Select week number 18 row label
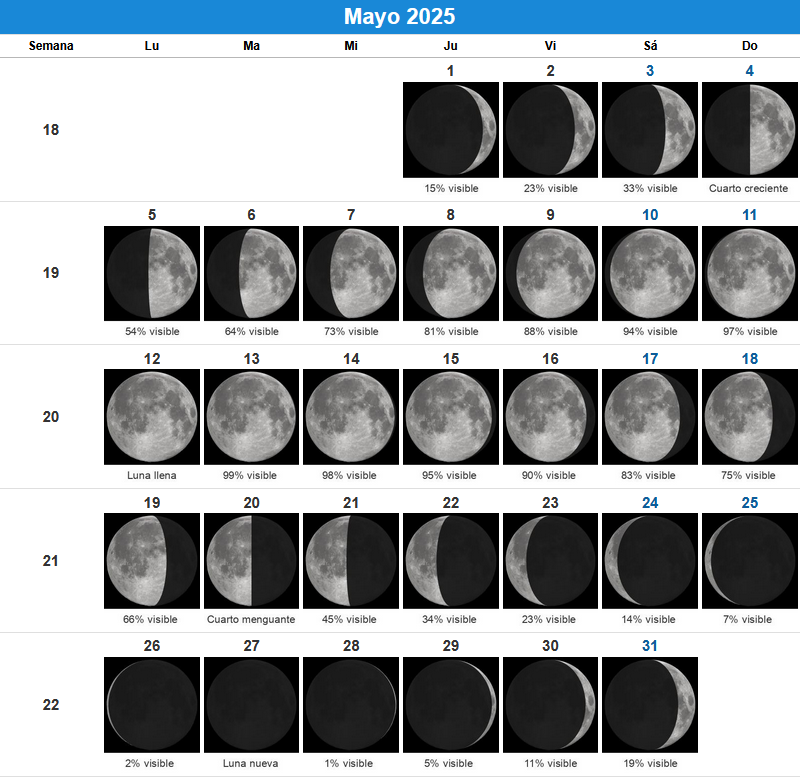Image resolution: width=802 pixels, height=779 pixels. click(51, 130)
